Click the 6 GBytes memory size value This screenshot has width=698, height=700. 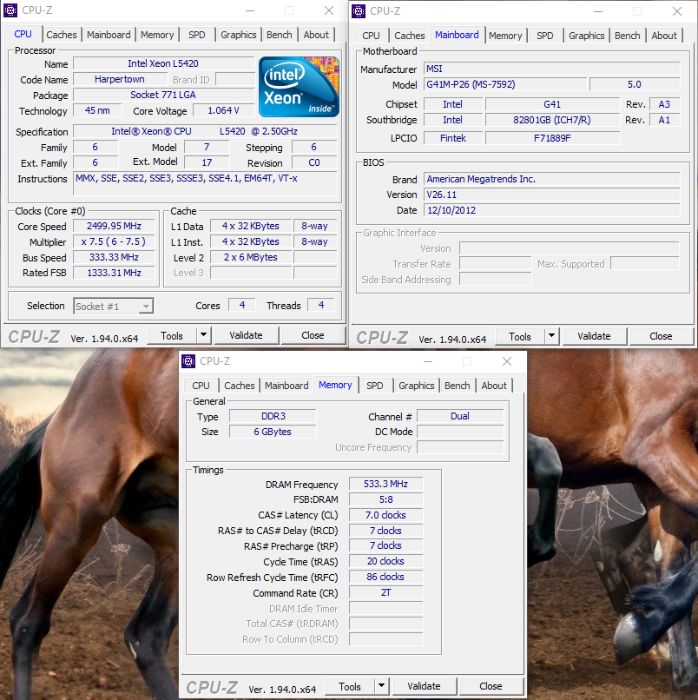(x=273, y=432)
